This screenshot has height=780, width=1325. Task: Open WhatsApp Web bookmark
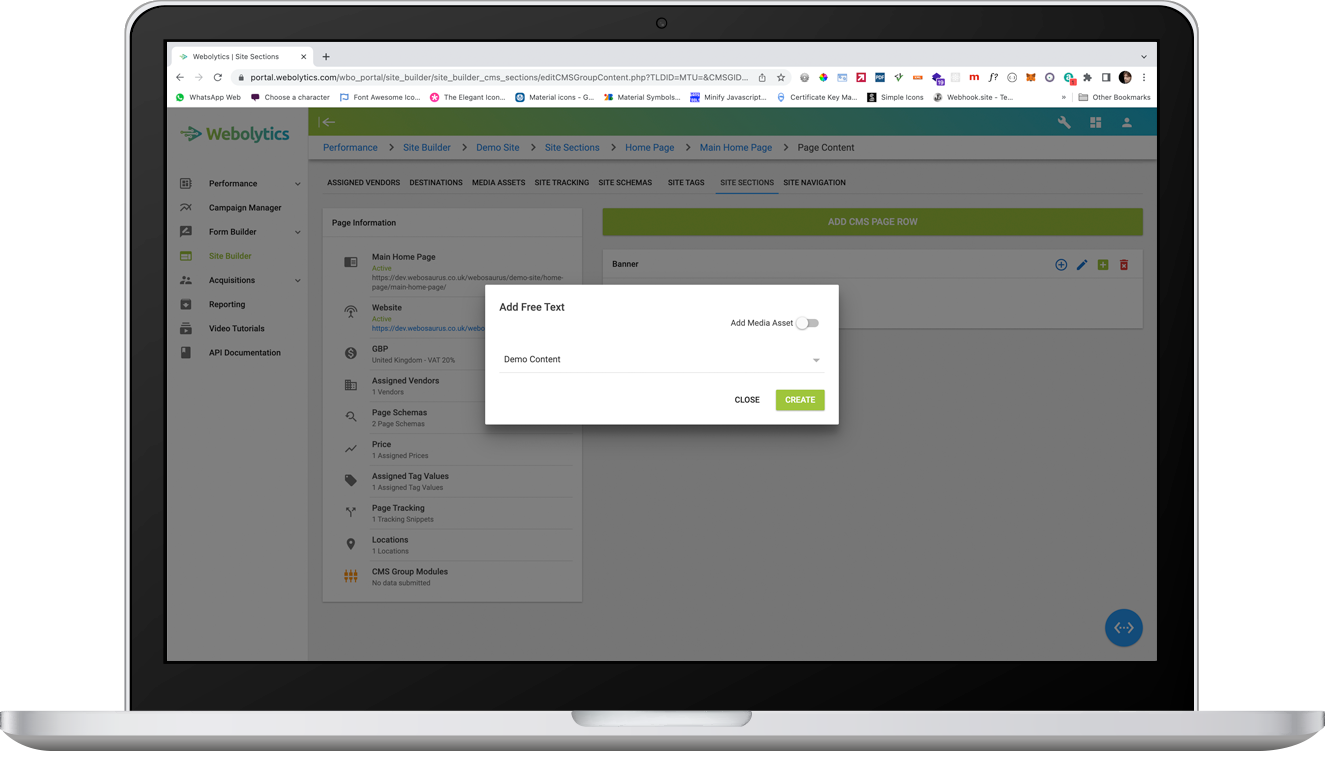tap(208, 97)
